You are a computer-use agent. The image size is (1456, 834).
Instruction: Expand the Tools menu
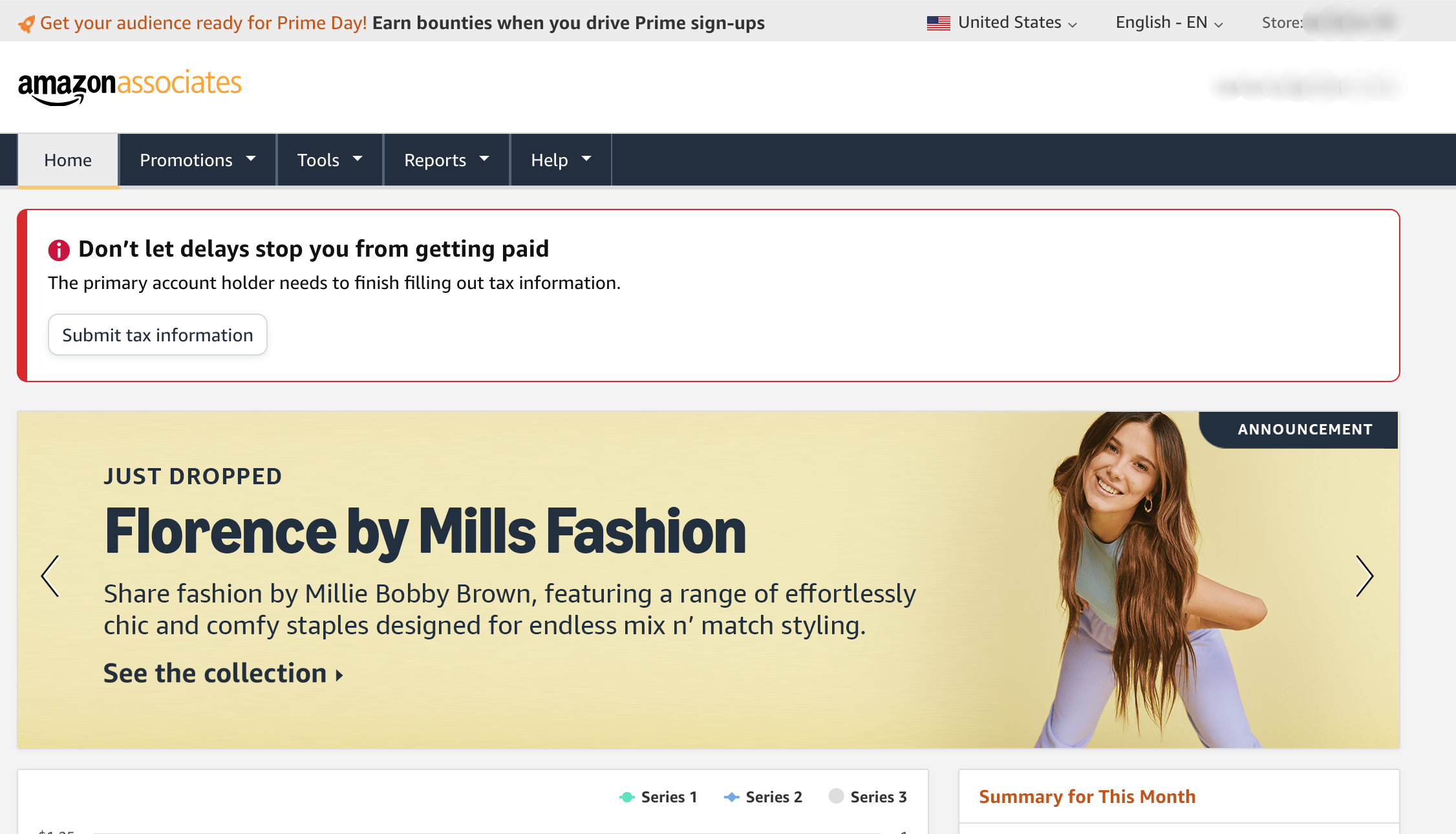[x=330, y=160]
